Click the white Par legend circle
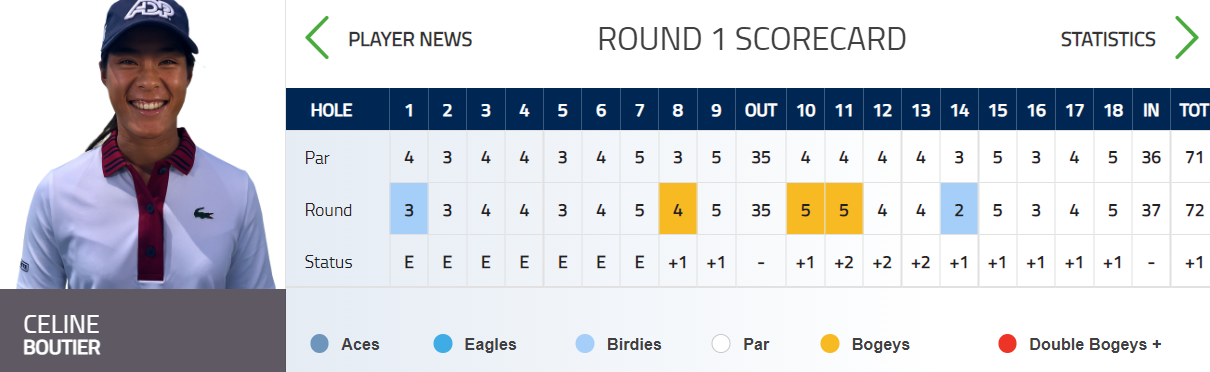Image resolution: width=1210 pixels, height=372 pixels. pyautogui.click(x=722, y=344)
